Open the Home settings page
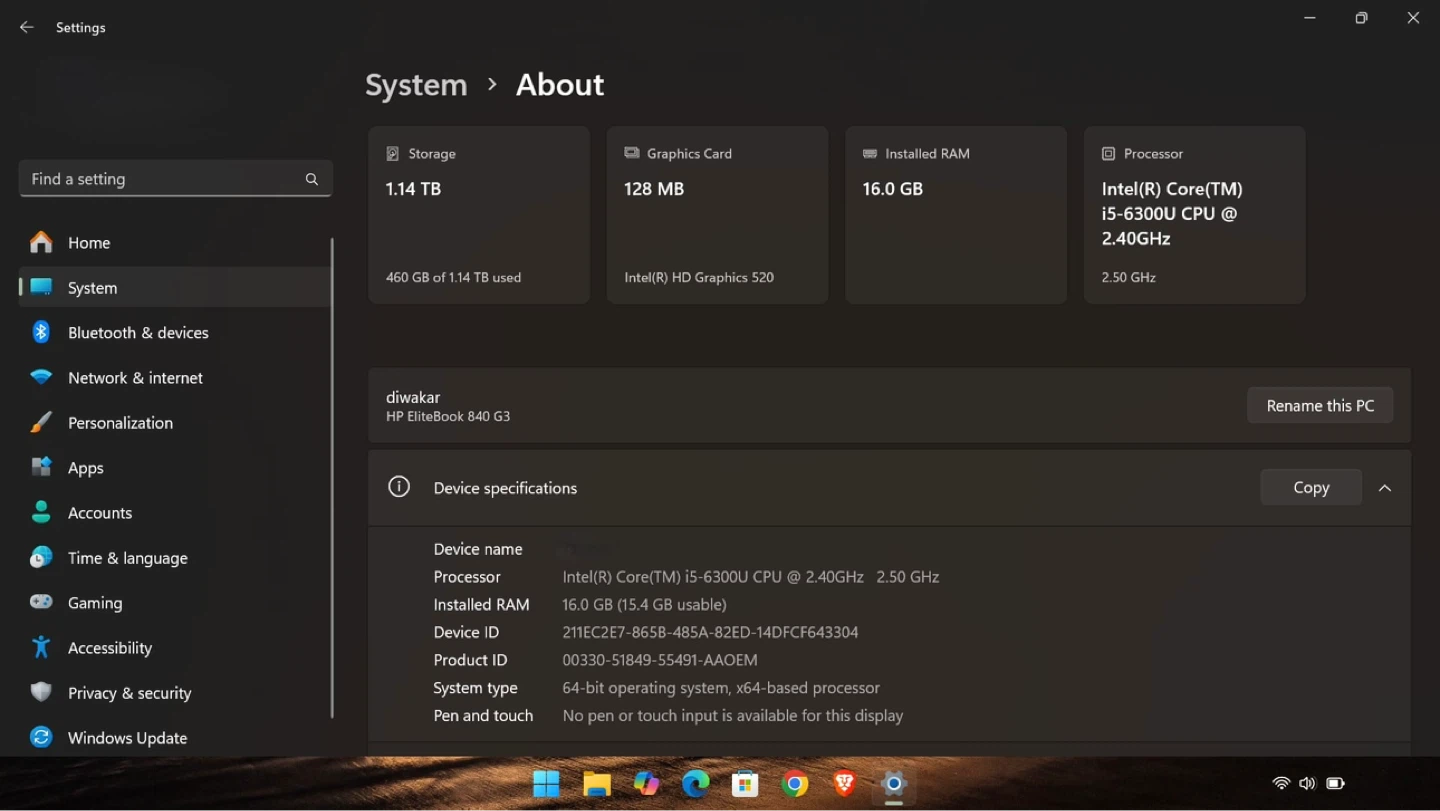1440x811 pixels. (x=175, y=242)
